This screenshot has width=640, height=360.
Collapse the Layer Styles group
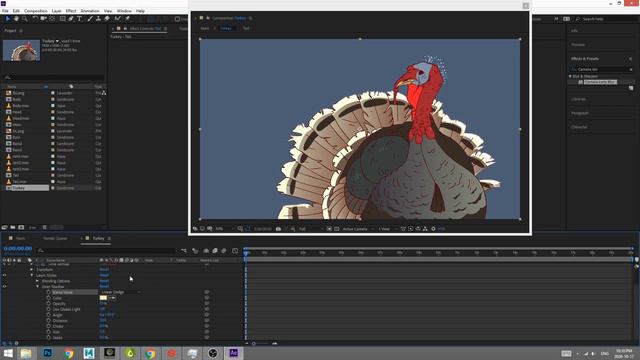(32, 275)
